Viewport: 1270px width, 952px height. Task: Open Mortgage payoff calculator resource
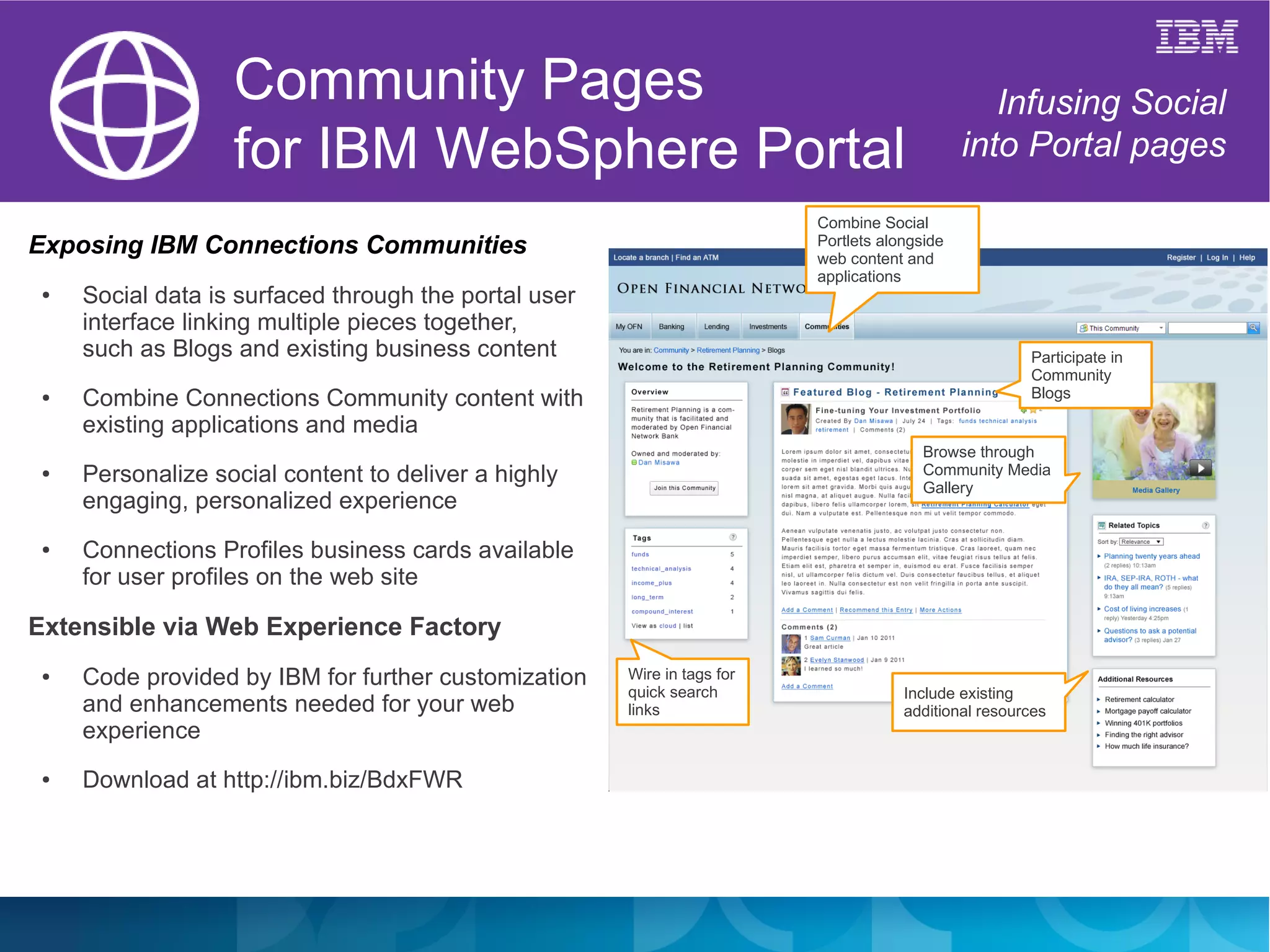pos(1148,711)
